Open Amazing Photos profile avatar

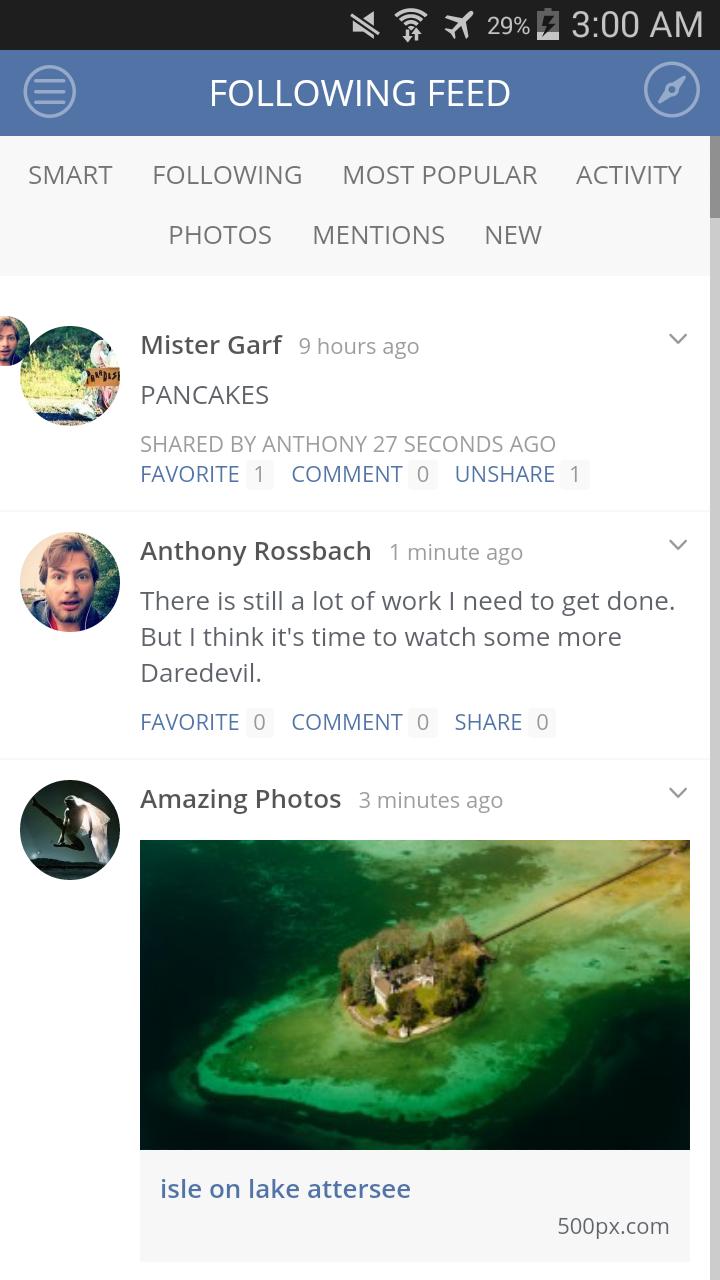click(x=69, y=829)
